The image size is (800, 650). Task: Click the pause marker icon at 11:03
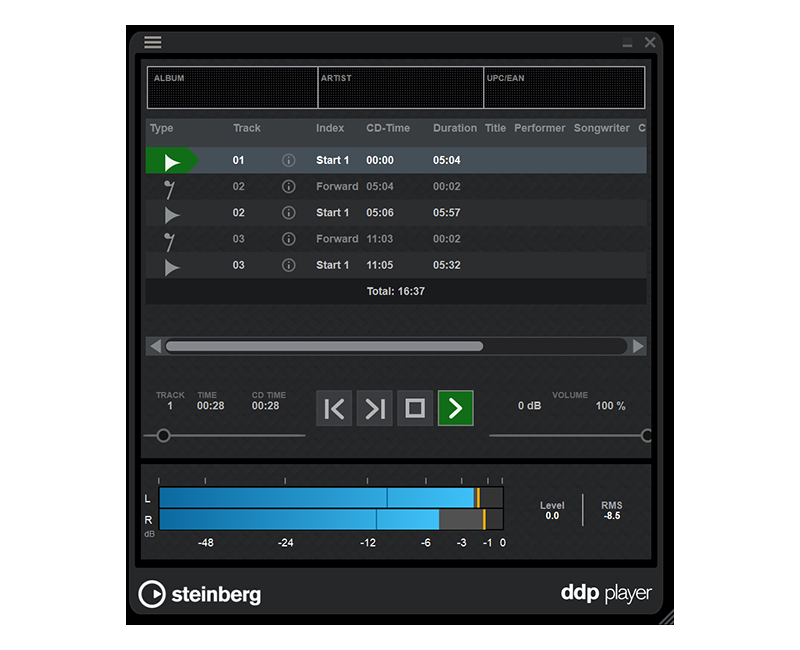pyautogui.click(x=170, y=240)
